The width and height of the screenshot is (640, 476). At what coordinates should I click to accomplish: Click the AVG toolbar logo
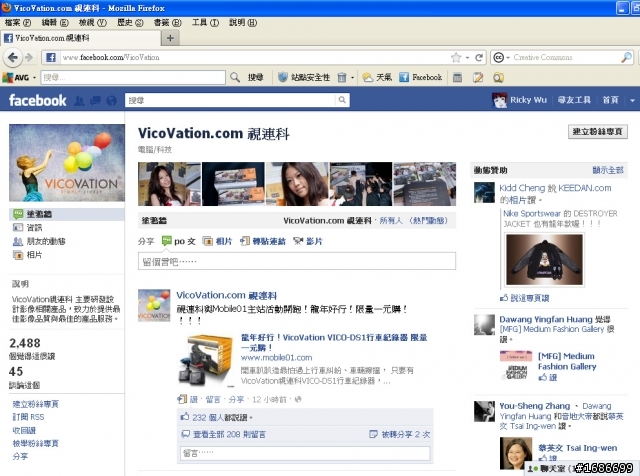point(16,77)
